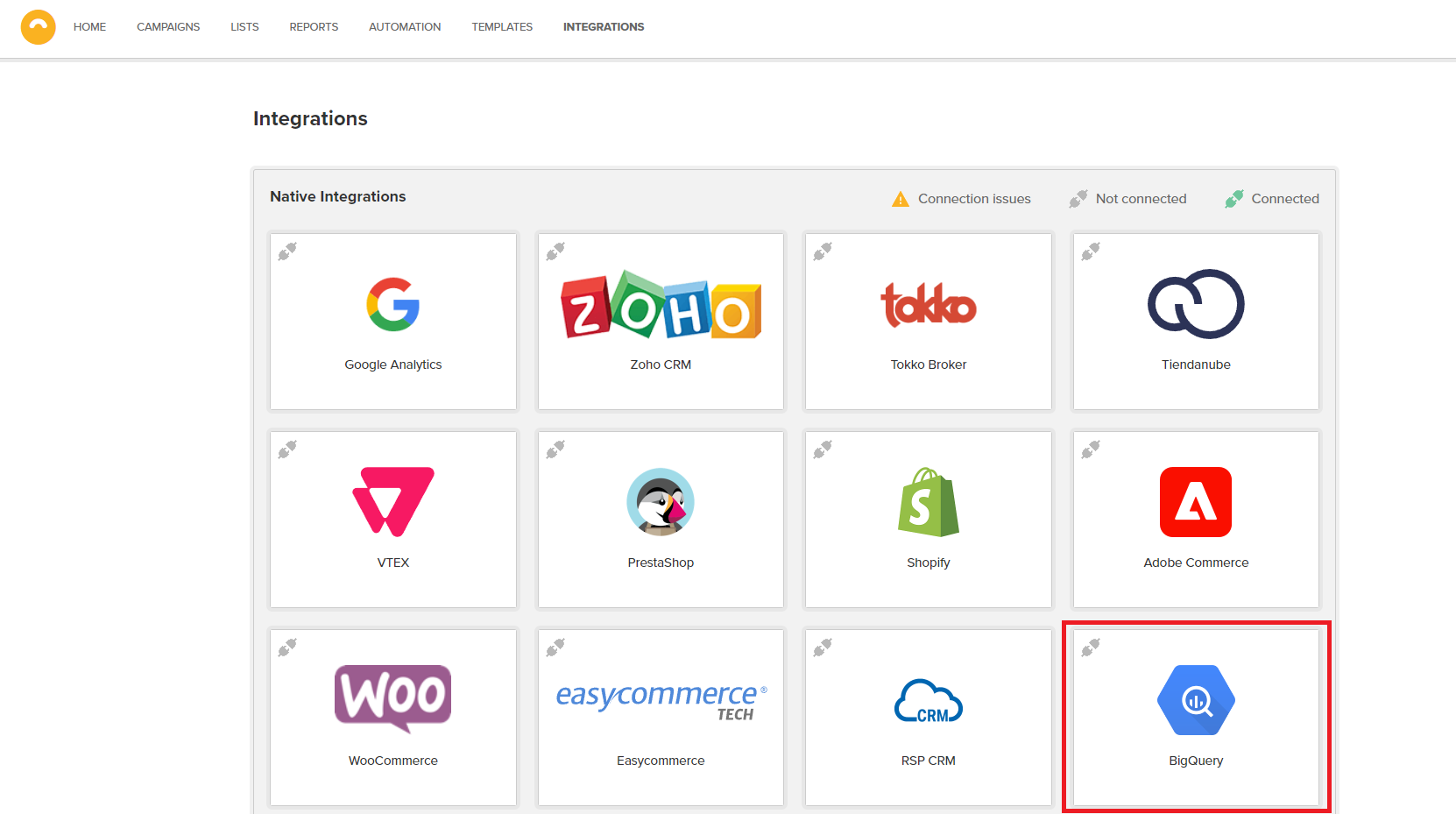Click the BigQuery hexagon logo
Image resolution: width=1456 pixels, height=814 pixels.
tap(1196, 700)
